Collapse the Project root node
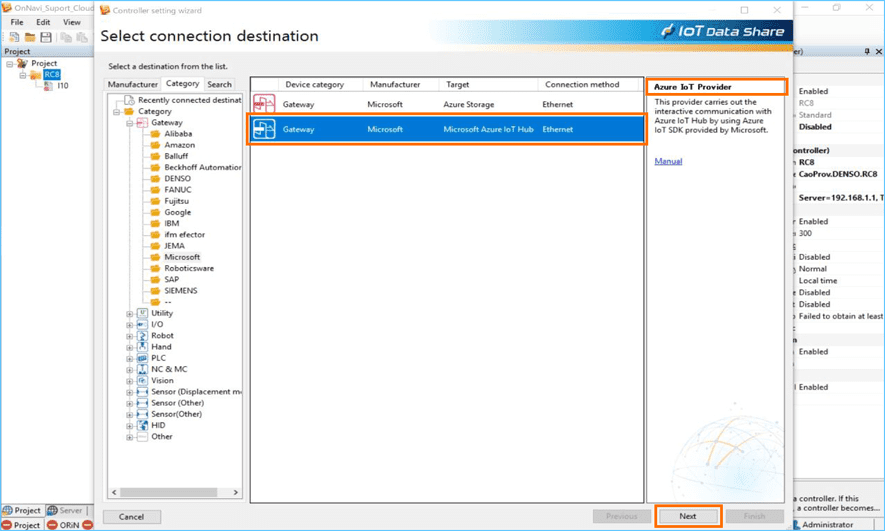Viewport: 885px width, 531px height. (x=10, y=64)
